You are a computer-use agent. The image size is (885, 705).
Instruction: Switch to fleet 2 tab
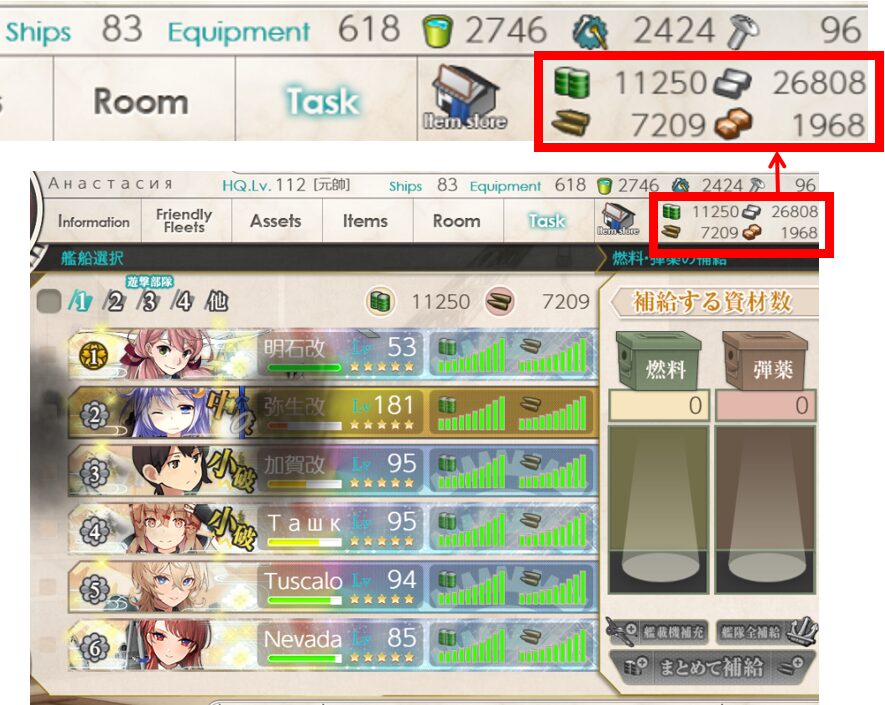click(x=114, y=301)
